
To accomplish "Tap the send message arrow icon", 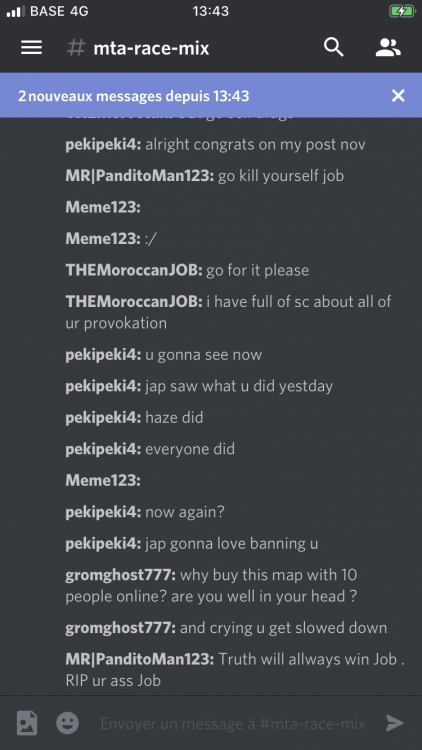I will pos(395,723).
